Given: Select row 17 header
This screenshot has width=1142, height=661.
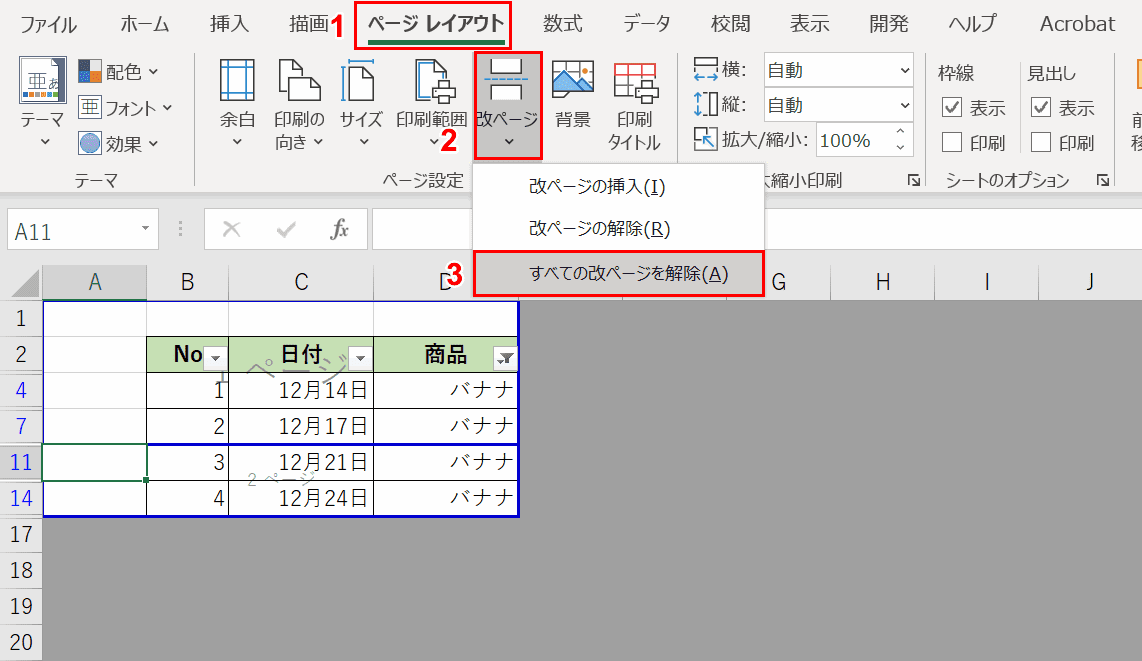Looking at the screenshot, I should pyautogui.click(x=21, y=534).
